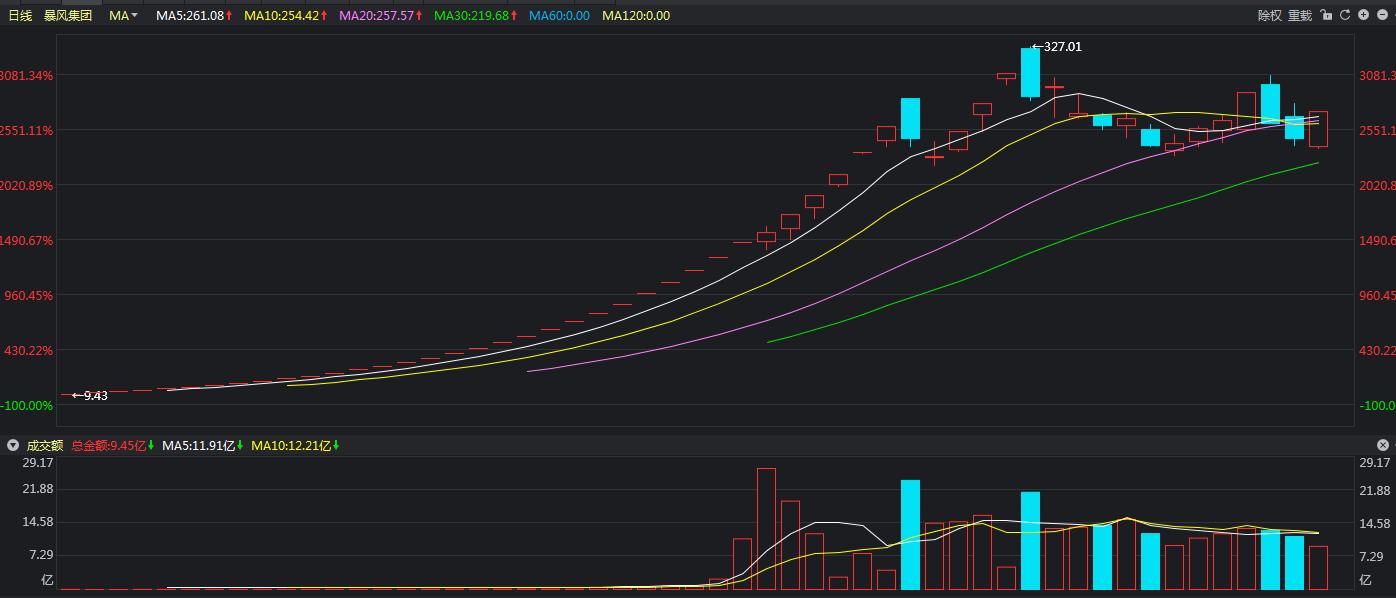Click the green MA30 legend label
The height and width of the screenshot is (598, 1396).
[476, 15]
